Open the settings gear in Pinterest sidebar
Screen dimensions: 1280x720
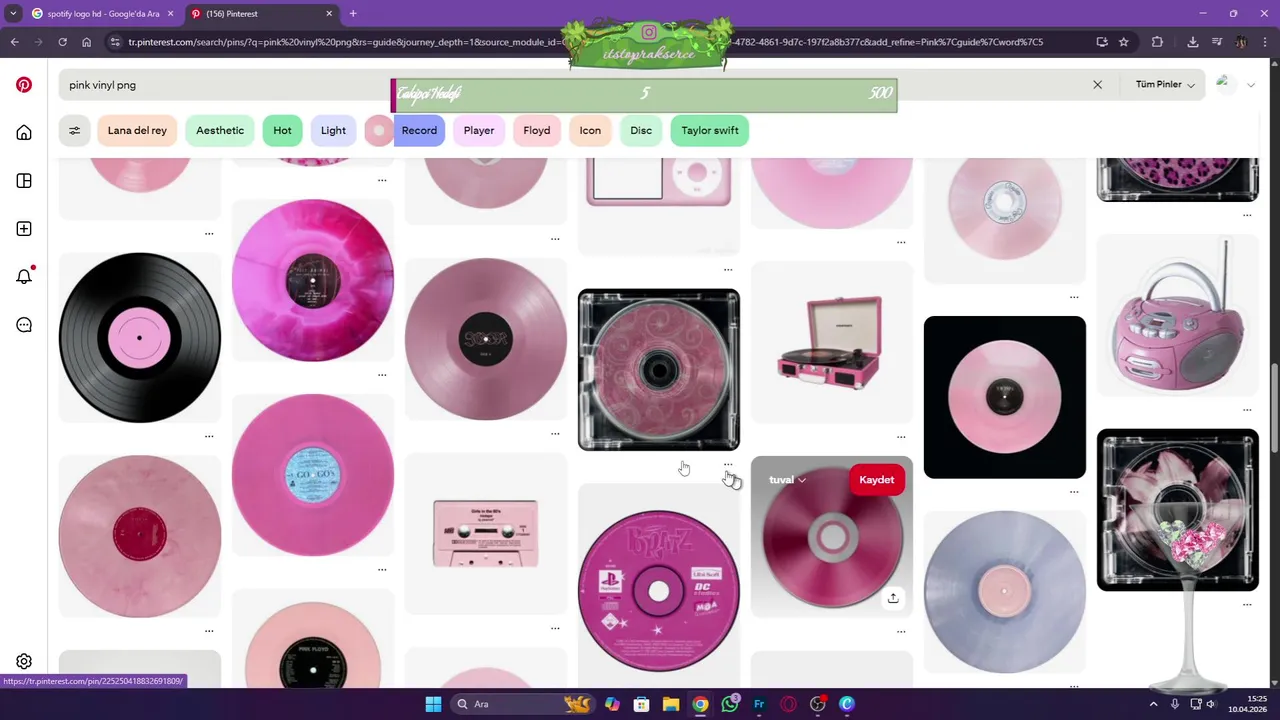24,662
